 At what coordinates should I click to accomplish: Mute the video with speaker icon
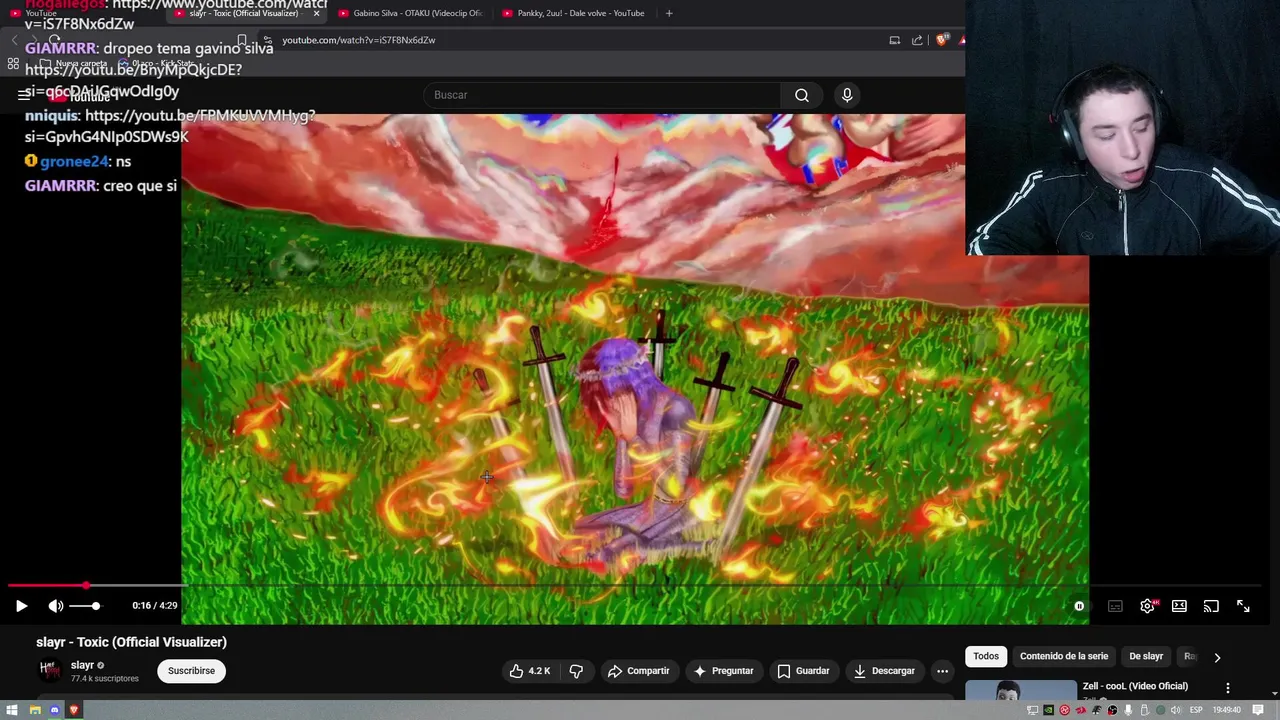(56, 606)
